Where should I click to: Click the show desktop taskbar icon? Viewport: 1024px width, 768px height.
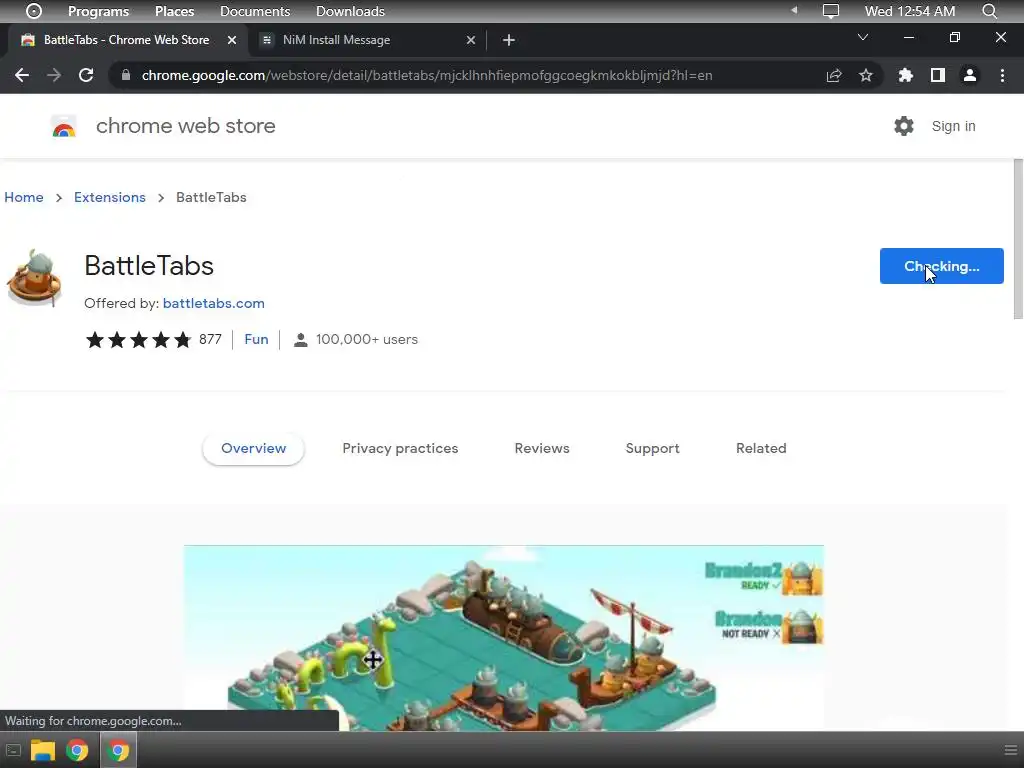point(13,750)
